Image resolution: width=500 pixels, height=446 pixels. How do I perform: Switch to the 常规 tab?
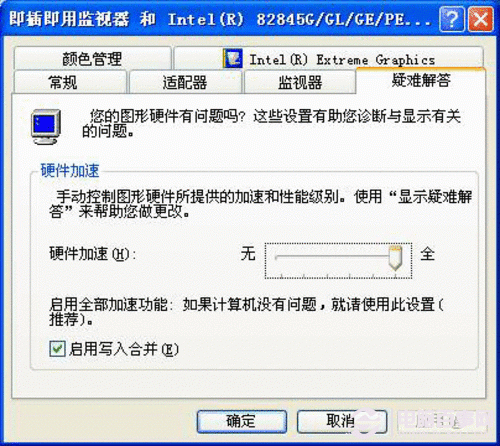pyautogui.click(x=70, y=82)
